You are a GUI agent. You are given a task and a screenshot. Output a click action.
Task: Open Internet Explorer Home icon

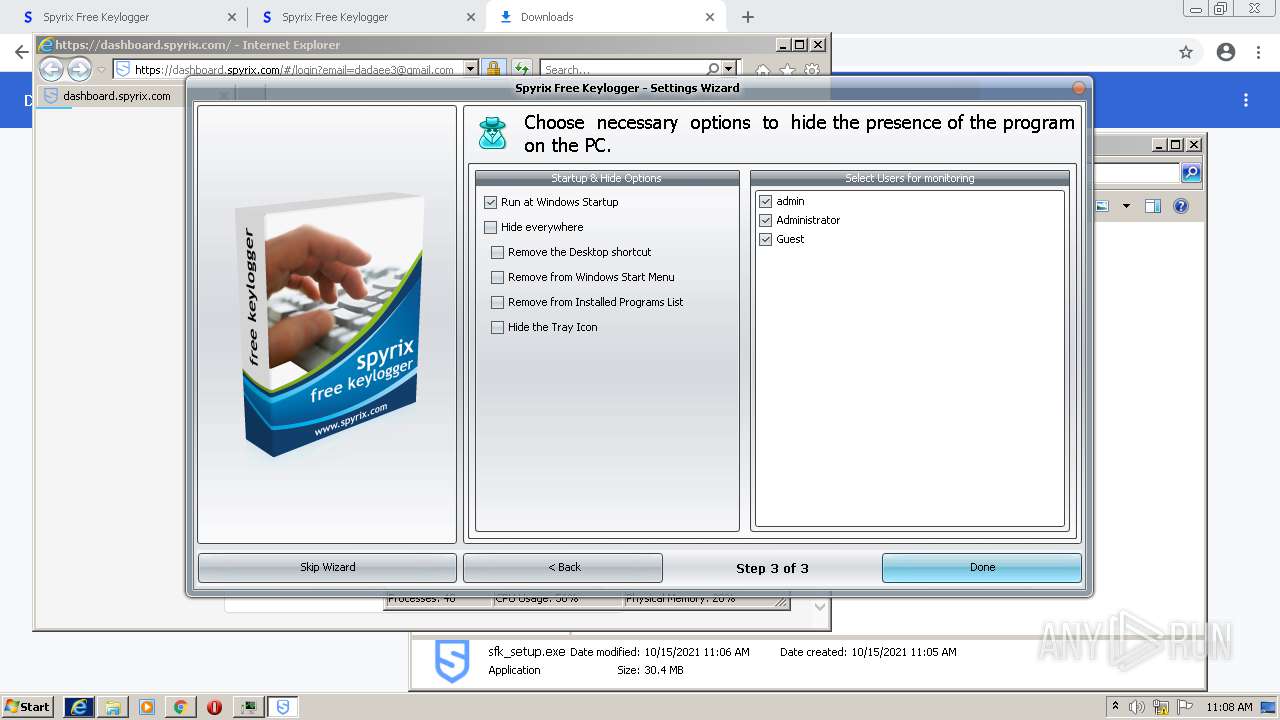[x=762, y=70]
